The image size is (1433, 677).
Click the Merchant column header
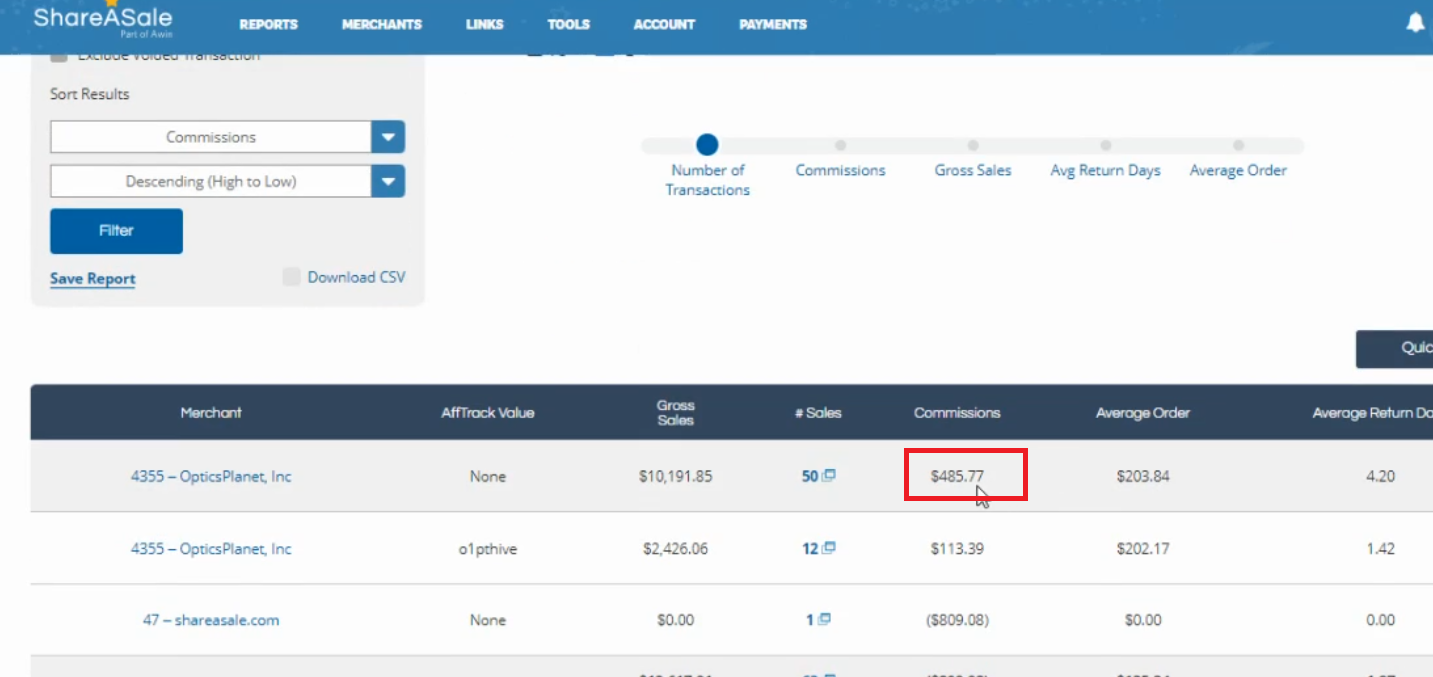pyautogui.click(x=211, y=412)
